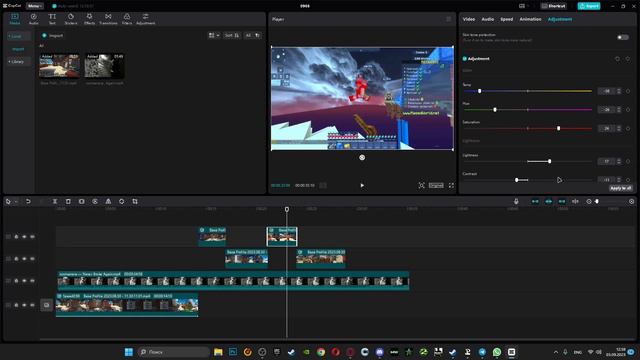
Task: Open the Sort dropdown in media panel
Action: click(x=232, y=36)
